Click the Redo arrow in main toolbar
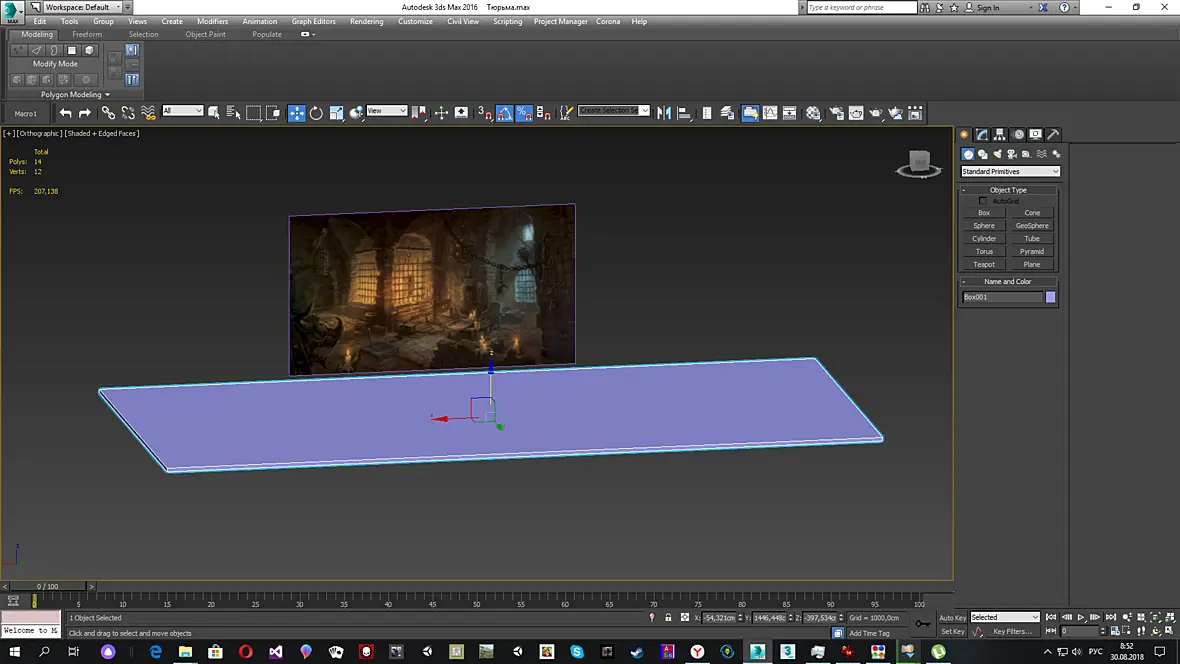This screenshot has width=1180, height=664. click(85, 113)
